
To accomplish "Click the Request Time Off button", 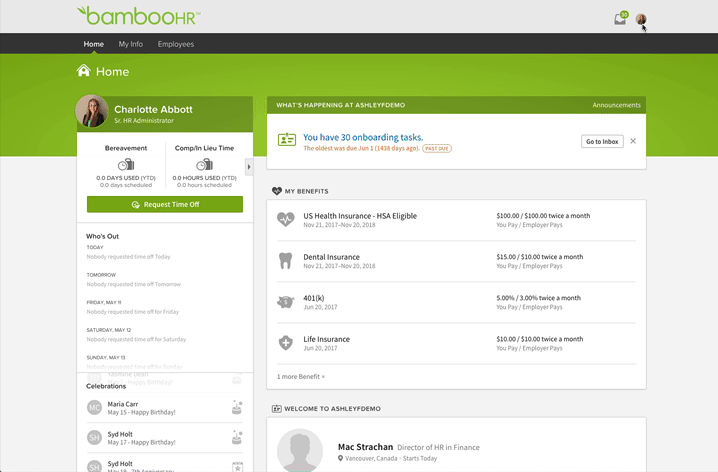I will coord(165,204).
